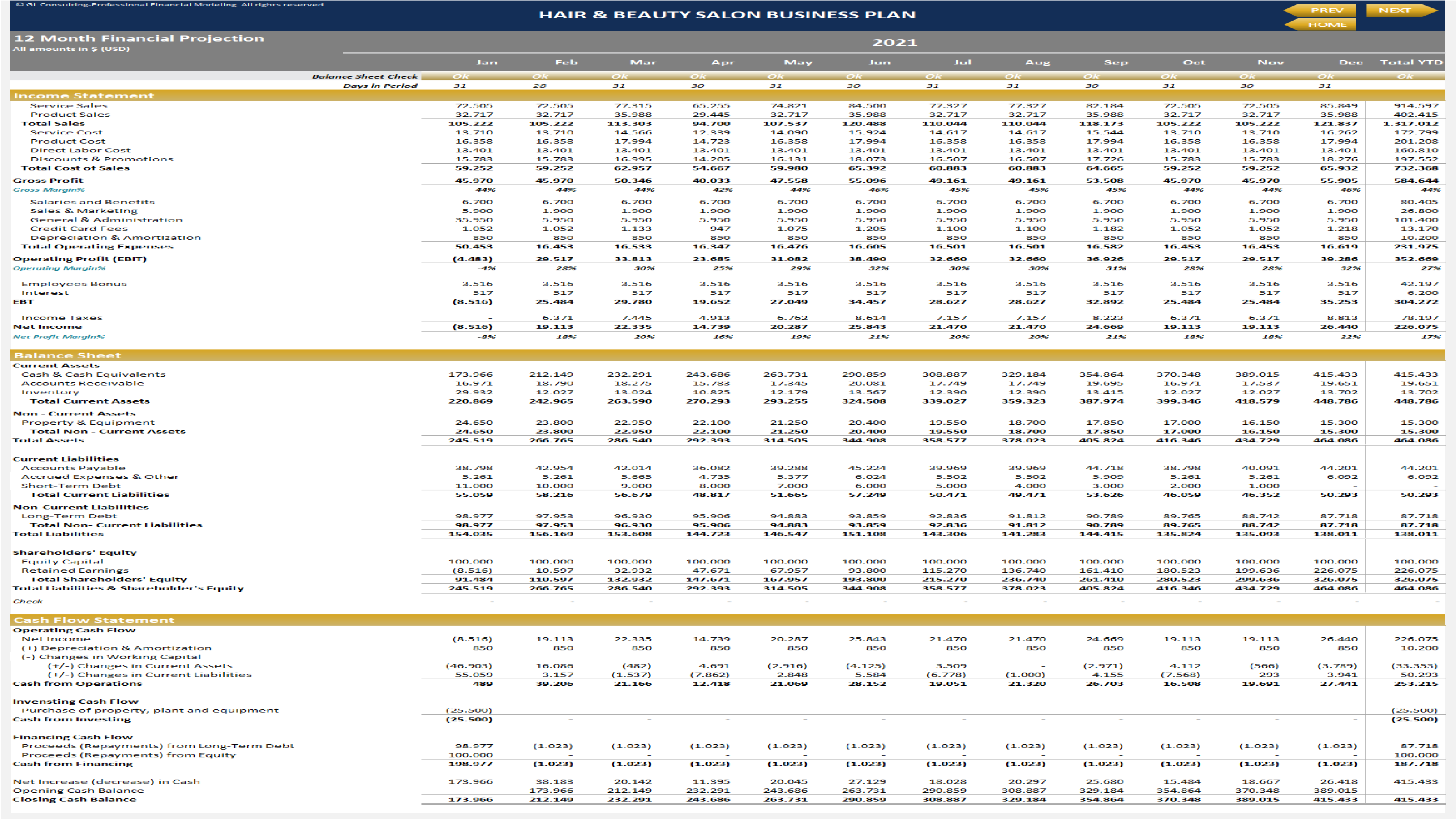Screen dimensions: 1456x819
Task: Click the Jul column header
Action: pos(962,62)
